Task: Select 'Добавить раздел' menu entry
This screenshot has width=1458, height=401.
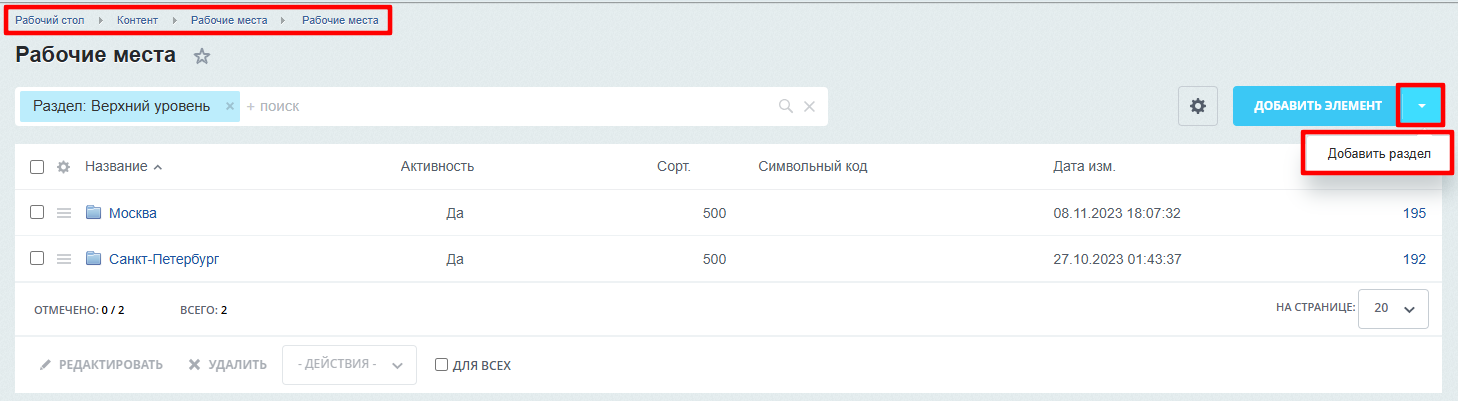Action: point(1378,154)
